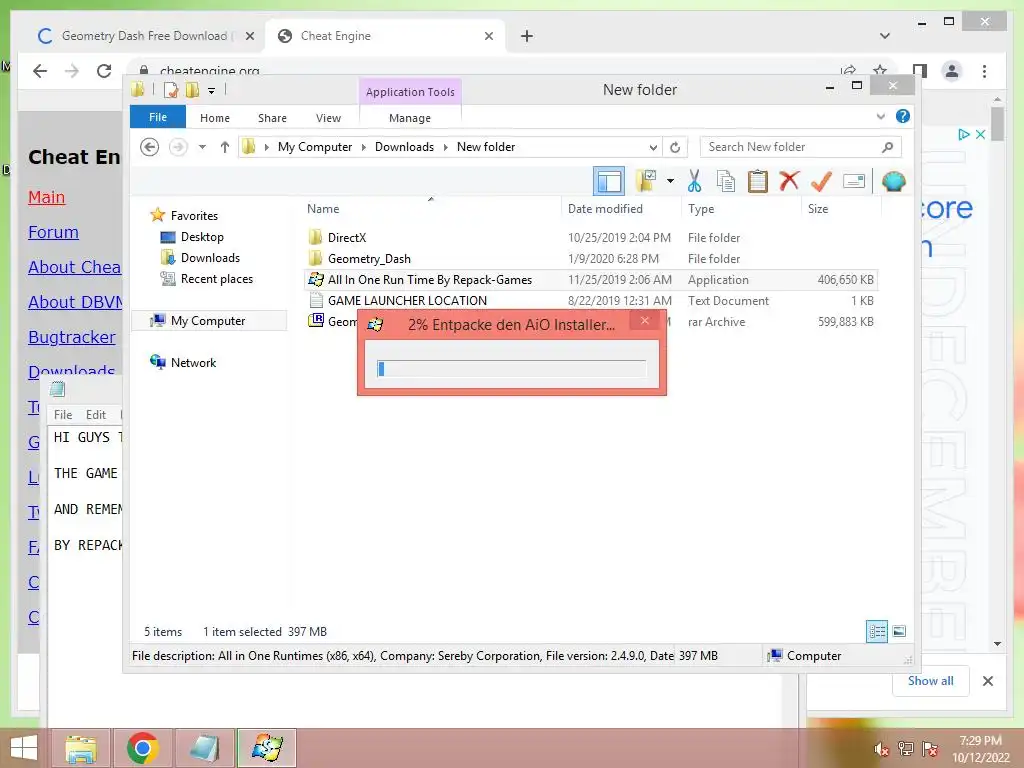Select Recent places in navigation pane
Image resolution: width=1024 pixels, height=768 pixels.
pyautogui.click(x=217, y=279)
